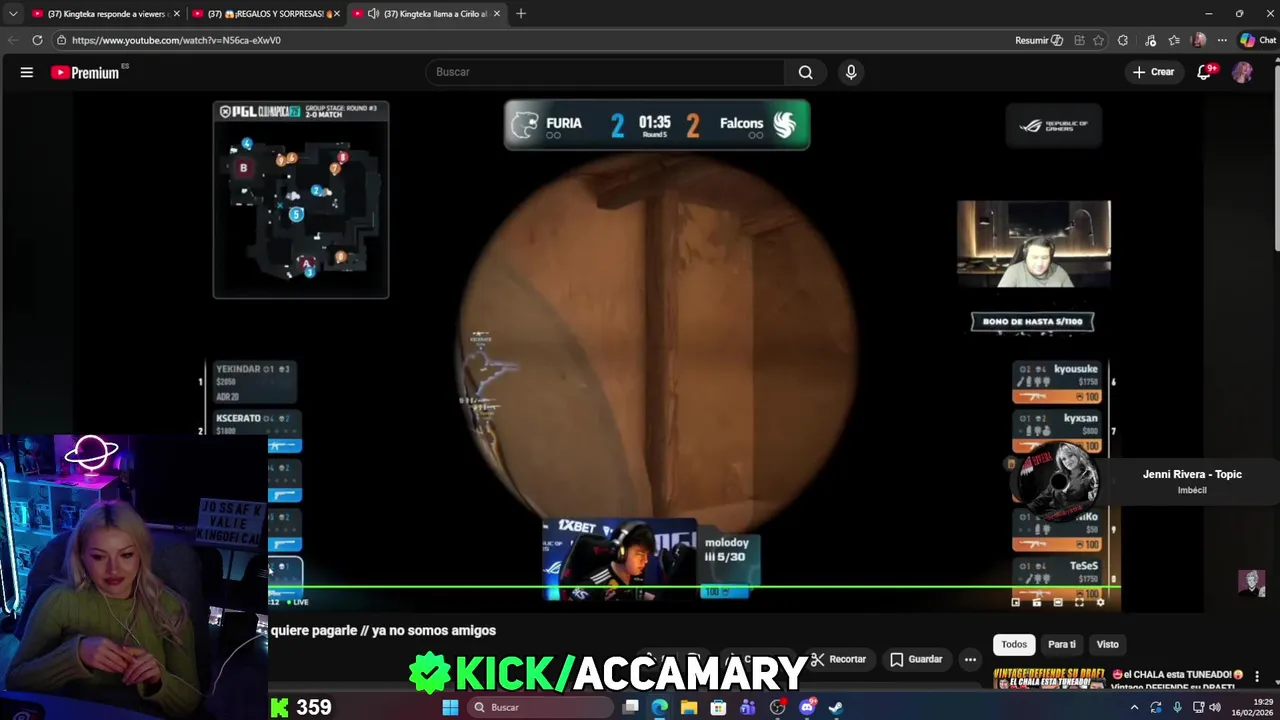This screenshot has width=1280, height=720.
Task: Click the Resumir button in address bar
Action: click(x=1039, y=40)
